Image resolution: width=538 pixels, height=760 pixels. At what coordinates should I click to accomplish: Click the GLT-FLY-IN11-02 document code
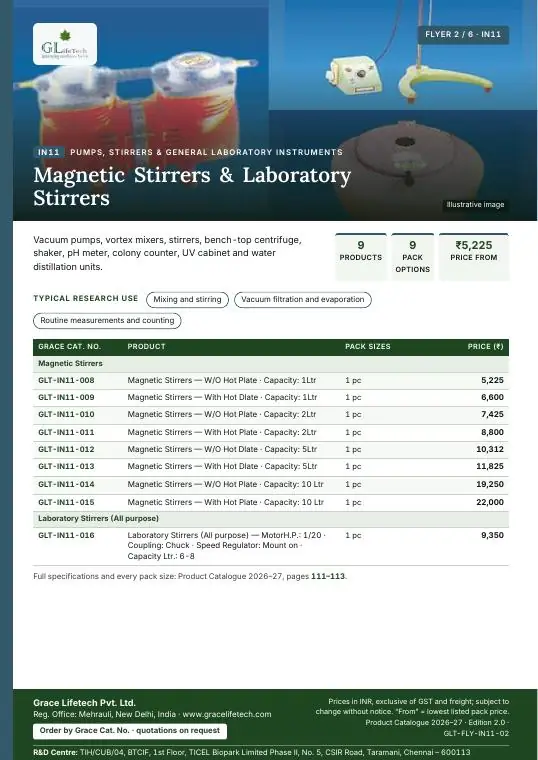click(476, 734)
